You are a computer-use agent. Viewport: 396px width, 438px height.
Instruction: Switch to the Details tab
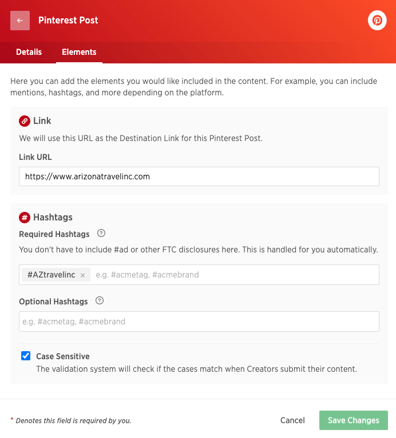pos(29,52)
